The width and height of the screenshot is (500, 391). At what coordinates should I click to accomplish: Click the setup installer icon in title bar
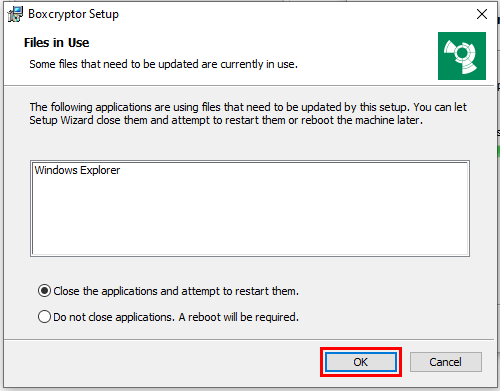coord(15,14)
